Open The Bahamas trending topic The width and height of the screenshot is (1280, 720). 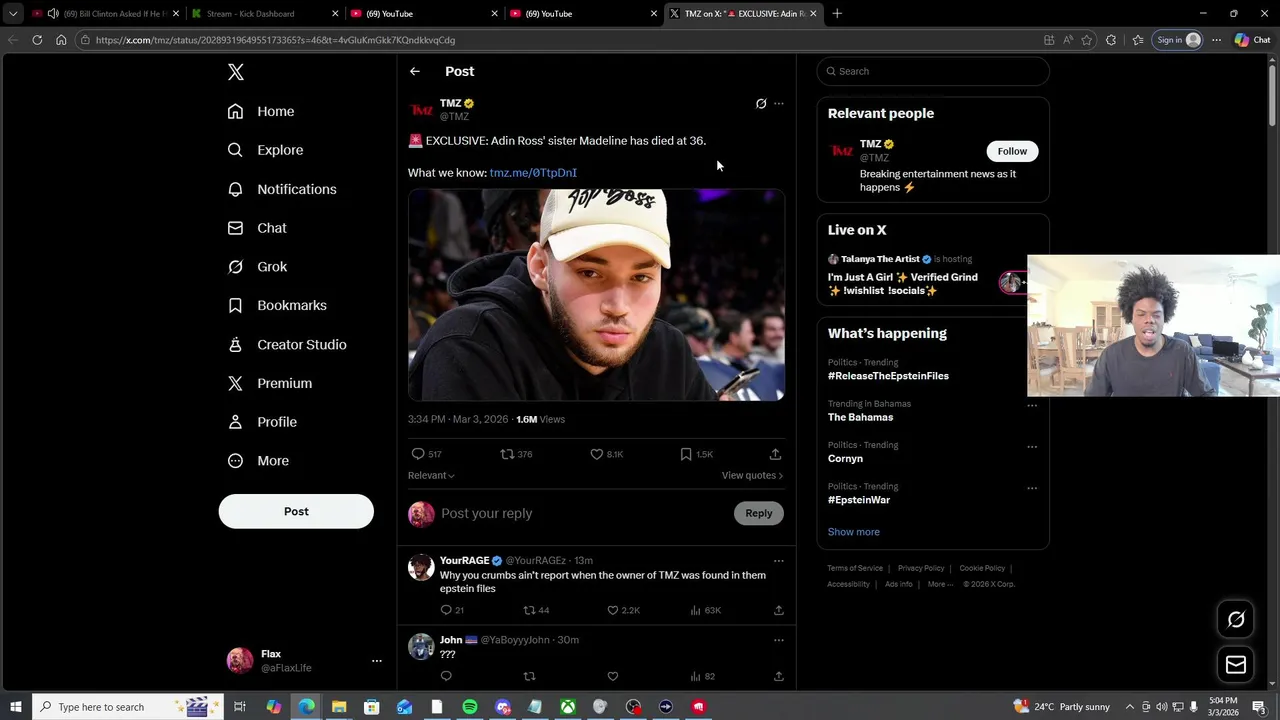860,417
